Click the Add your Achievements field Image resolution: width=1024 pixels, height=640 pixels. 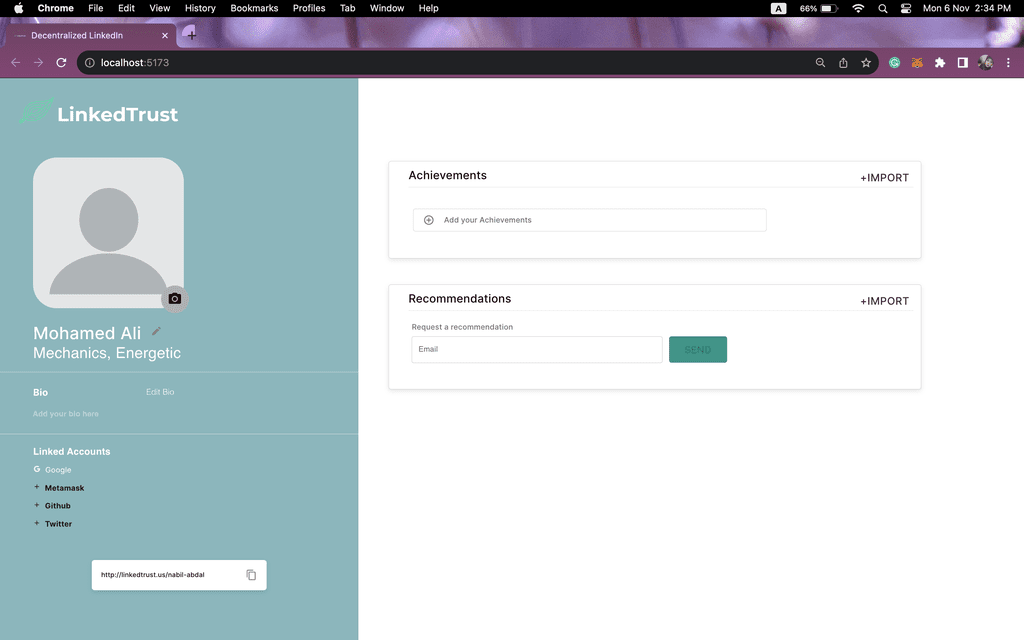pyautogui.click(x=589, y=220)
